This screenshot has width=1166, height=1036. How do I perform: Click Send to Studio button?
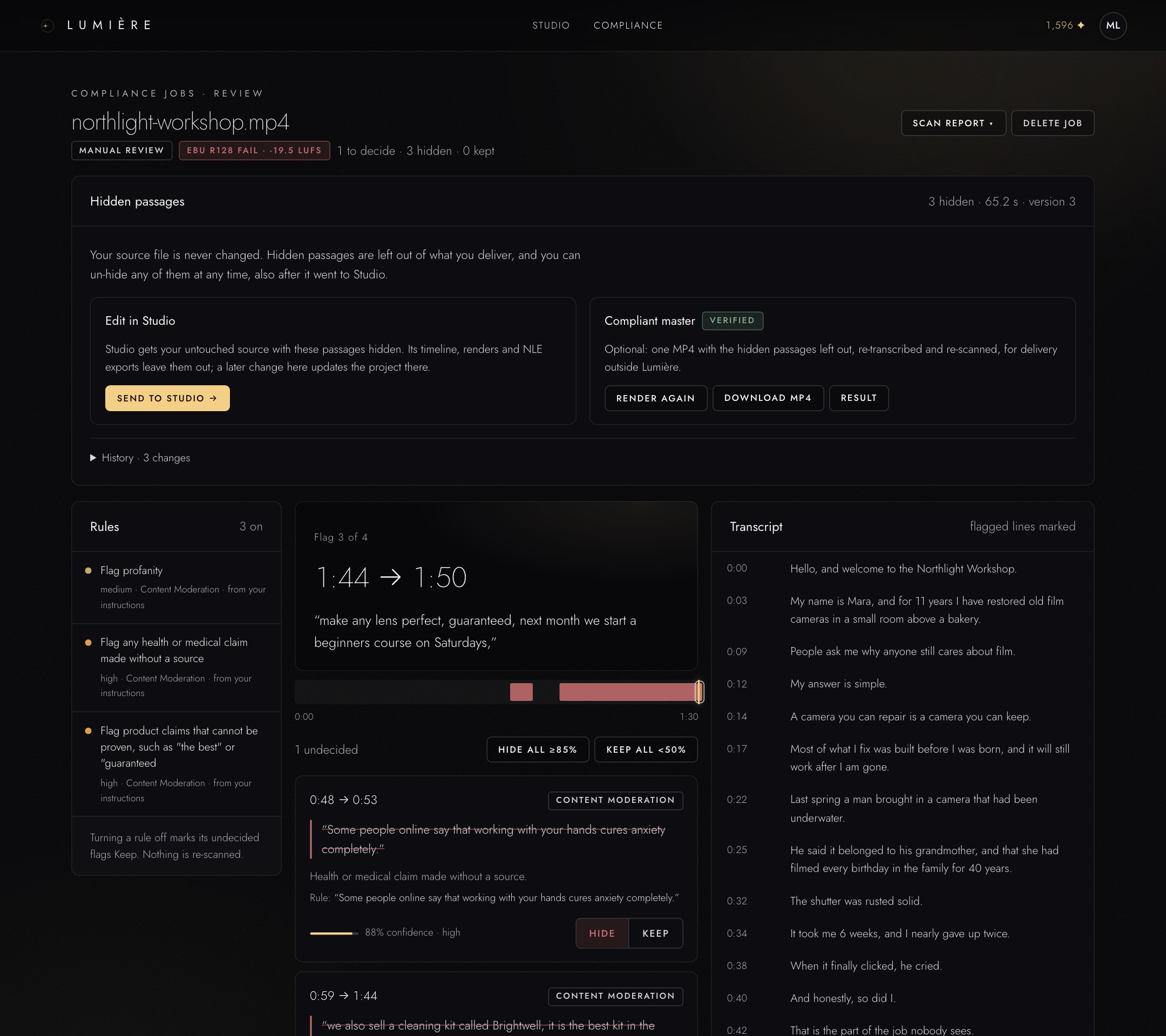[x=167, y=398]
